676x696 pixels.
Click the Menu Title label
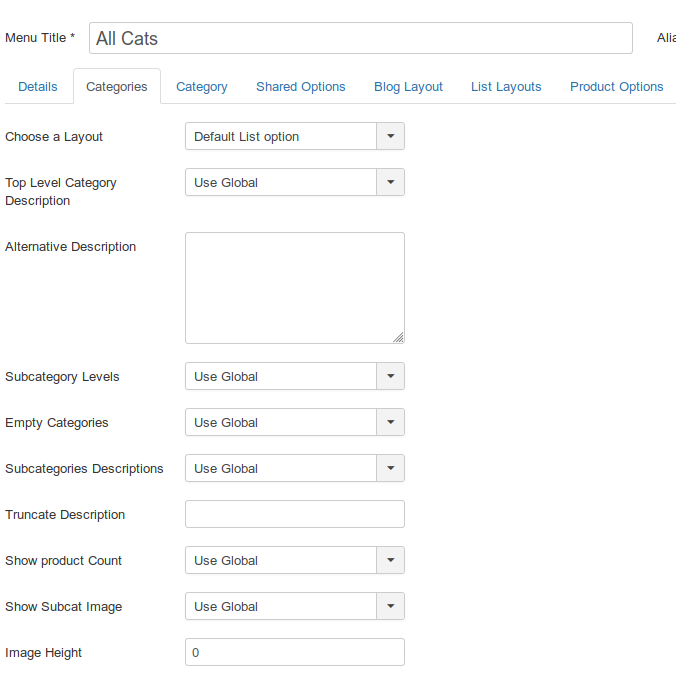pyautogui.click(x=40, y=38)
